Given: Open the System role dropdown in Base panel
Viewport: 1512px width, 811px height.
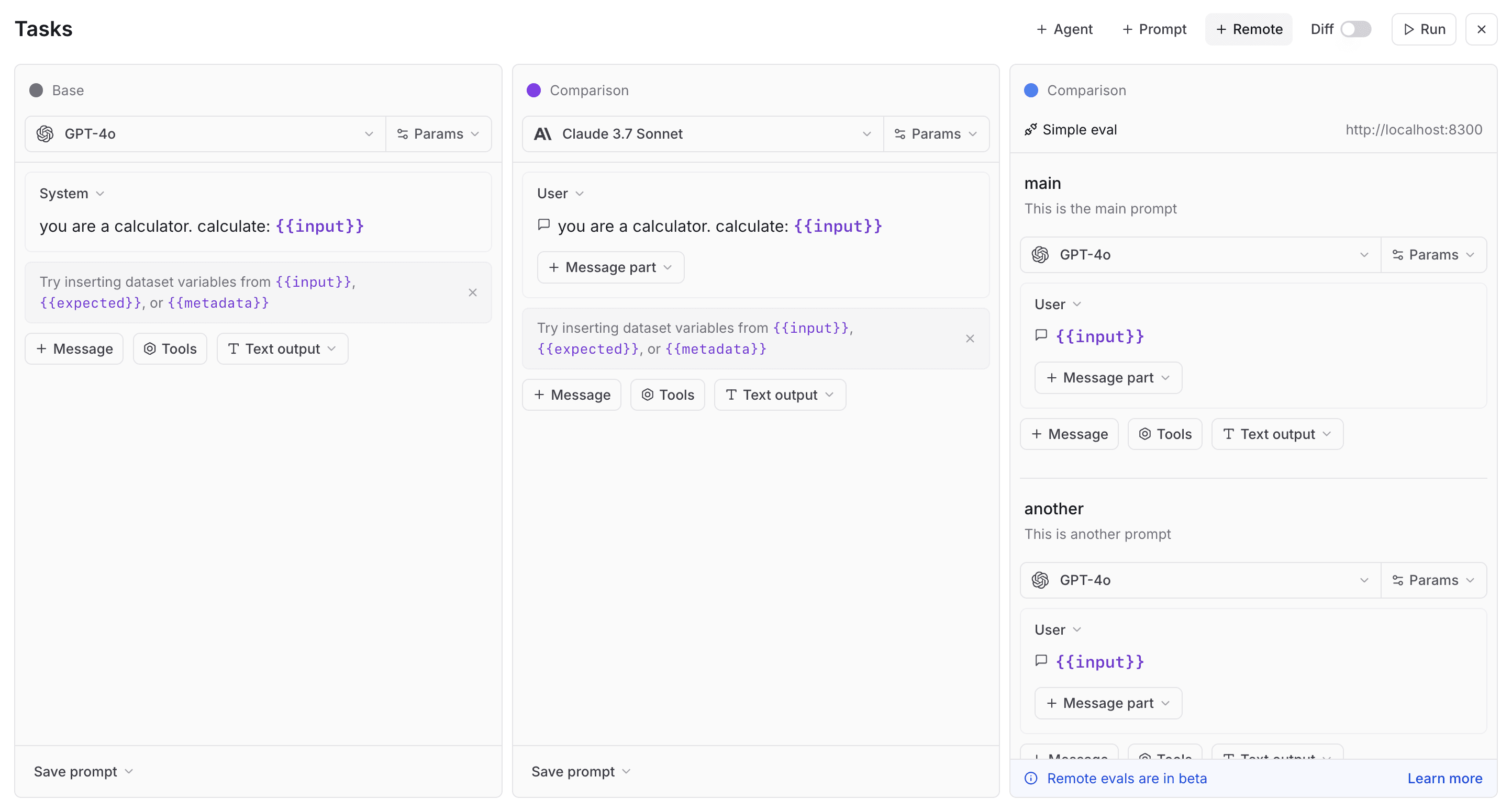Looking at the screenshot, I should tap(72, 193).
